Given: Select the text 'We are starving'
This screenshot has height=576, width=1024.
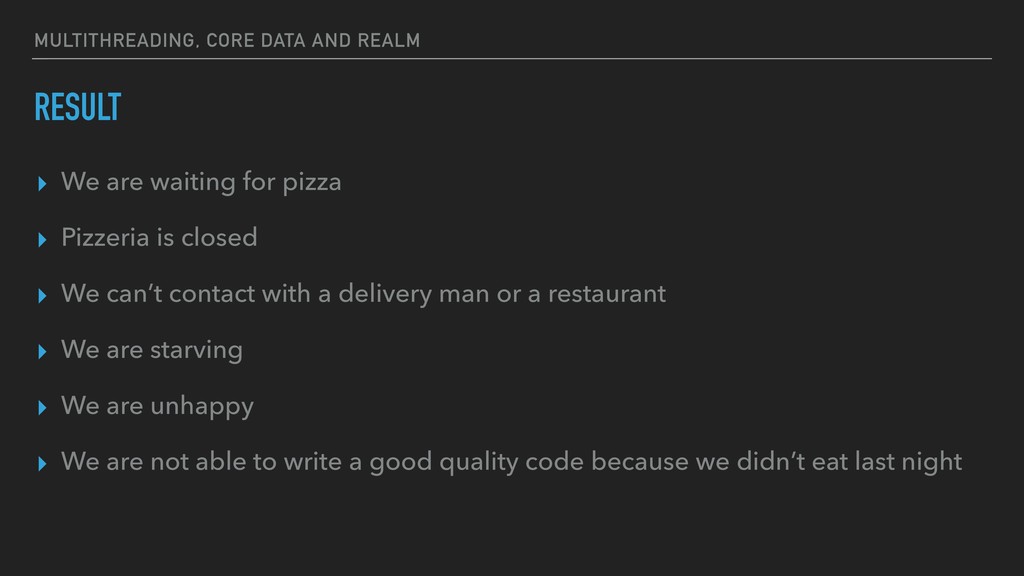Looking at the screenshot, I should [x=152, y=351].
